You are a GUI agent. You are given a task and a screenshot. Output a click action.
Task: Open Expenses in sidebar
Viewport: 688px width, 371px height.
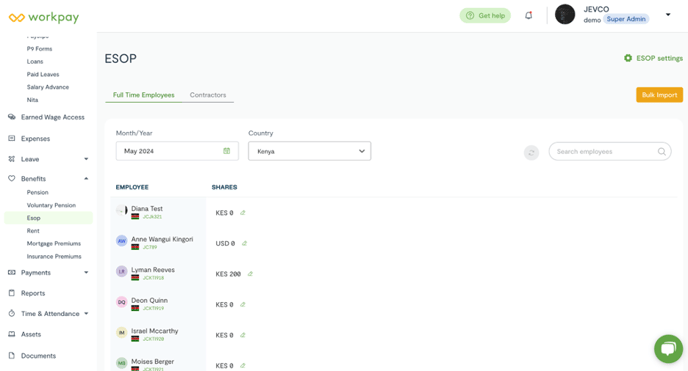pyautogui.click(x=36, y=139)
